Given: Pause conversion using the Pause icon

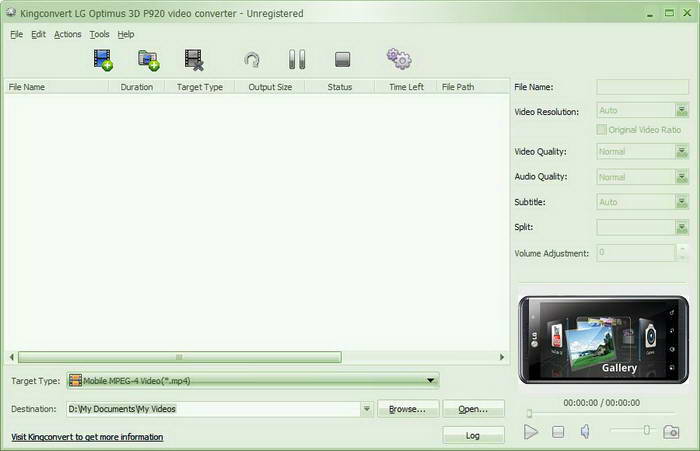Looking at the screenshot, I should (297, 60).
